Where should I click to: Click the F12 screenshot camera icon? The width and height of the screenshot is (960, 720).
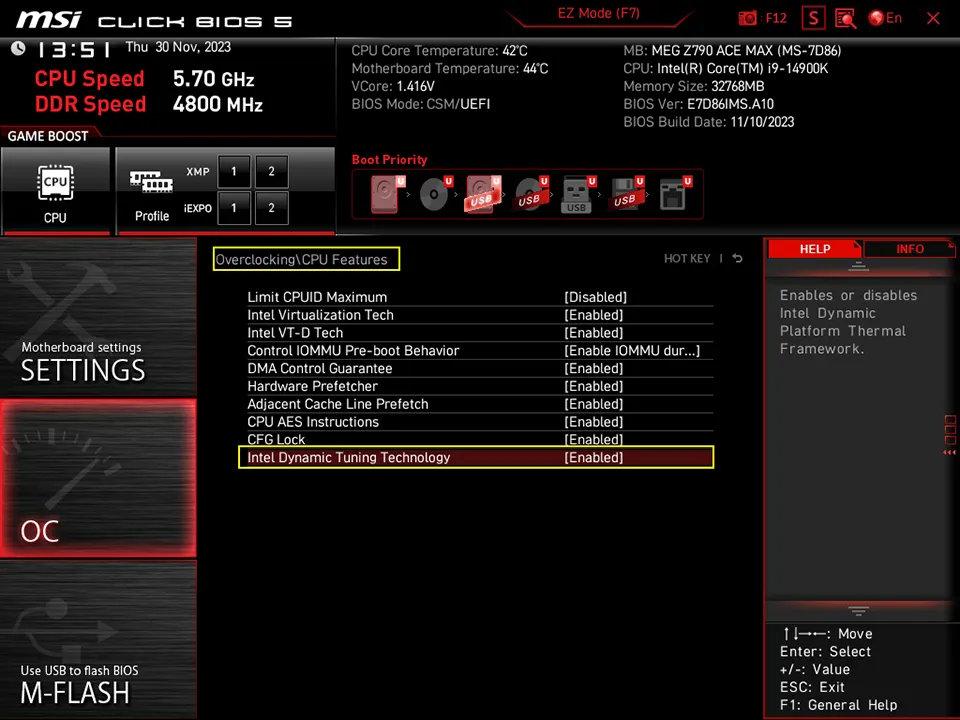click(747, 18)
